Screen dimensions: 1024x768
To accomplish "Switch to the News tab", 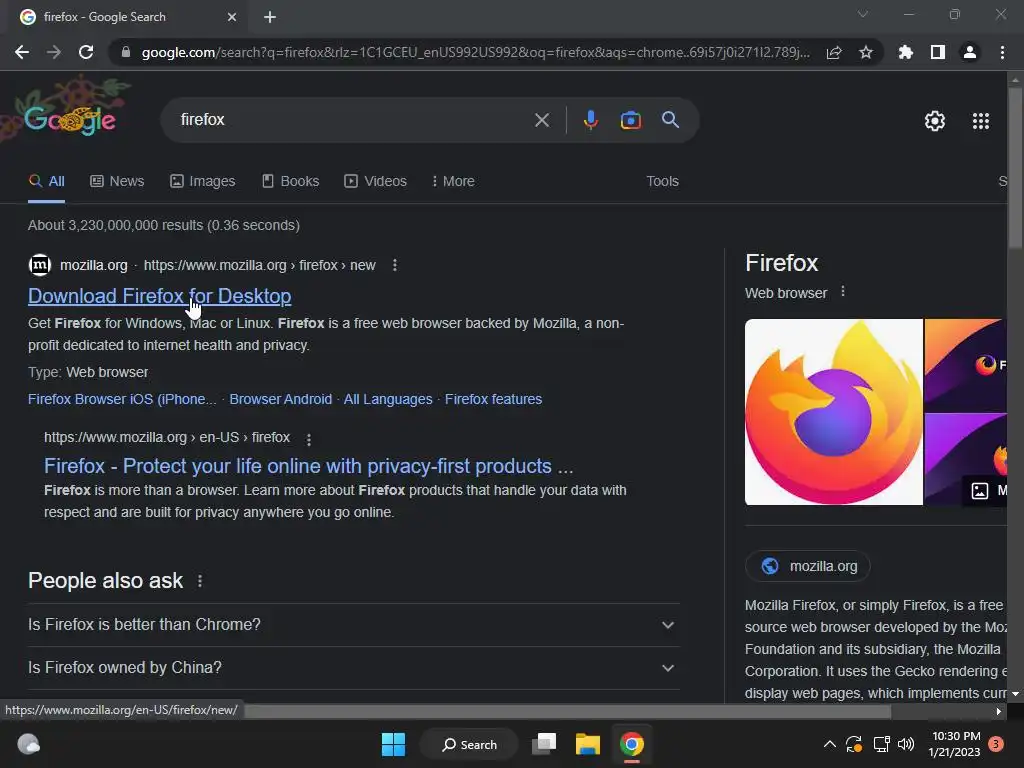I will pos(117,182).
